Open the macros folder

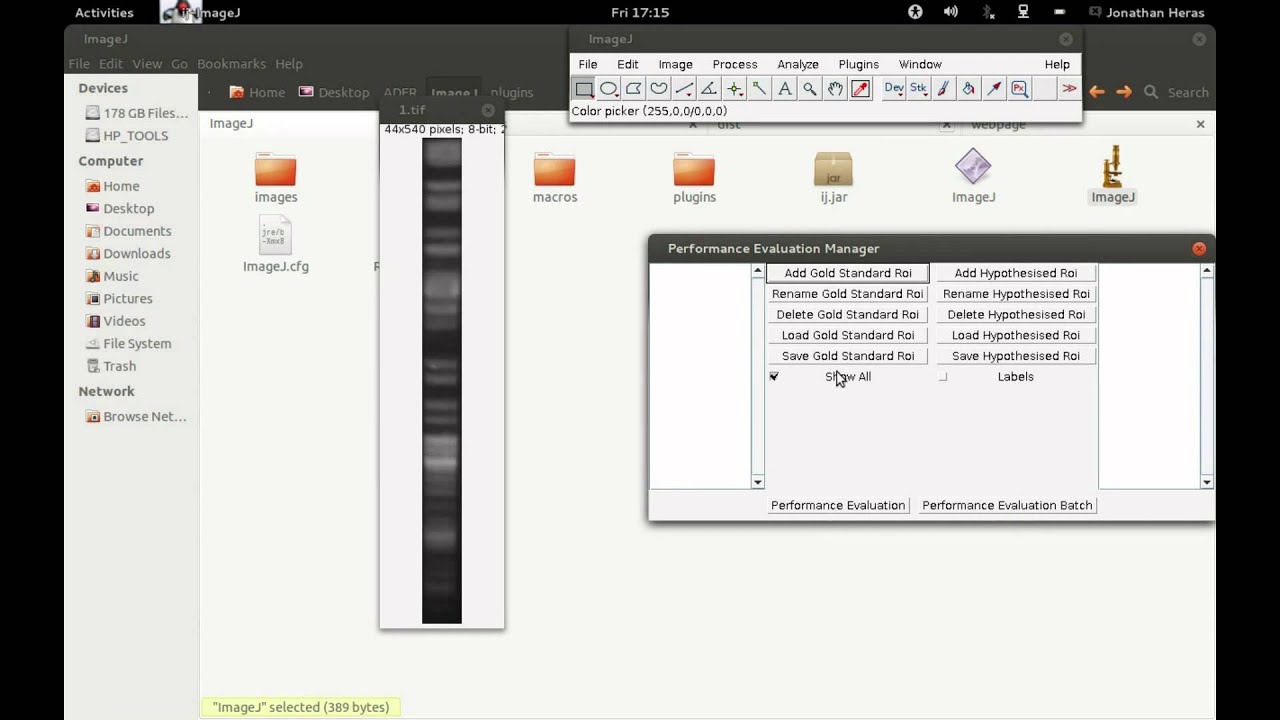coord(555,177)
